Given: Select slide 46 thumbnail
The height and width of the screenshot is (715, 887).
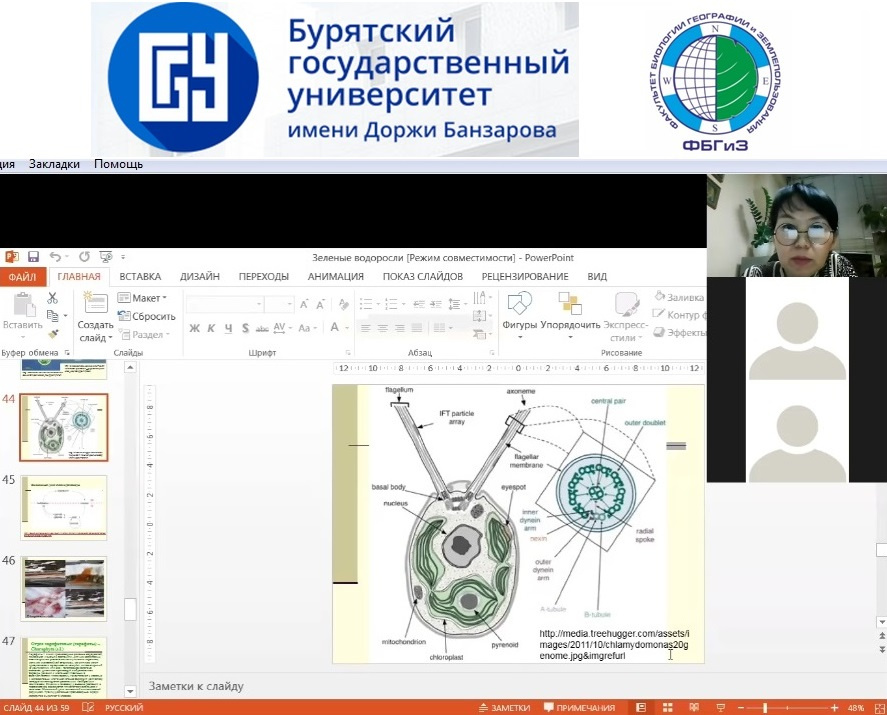Looking at the screenshot, I should 64,589.
